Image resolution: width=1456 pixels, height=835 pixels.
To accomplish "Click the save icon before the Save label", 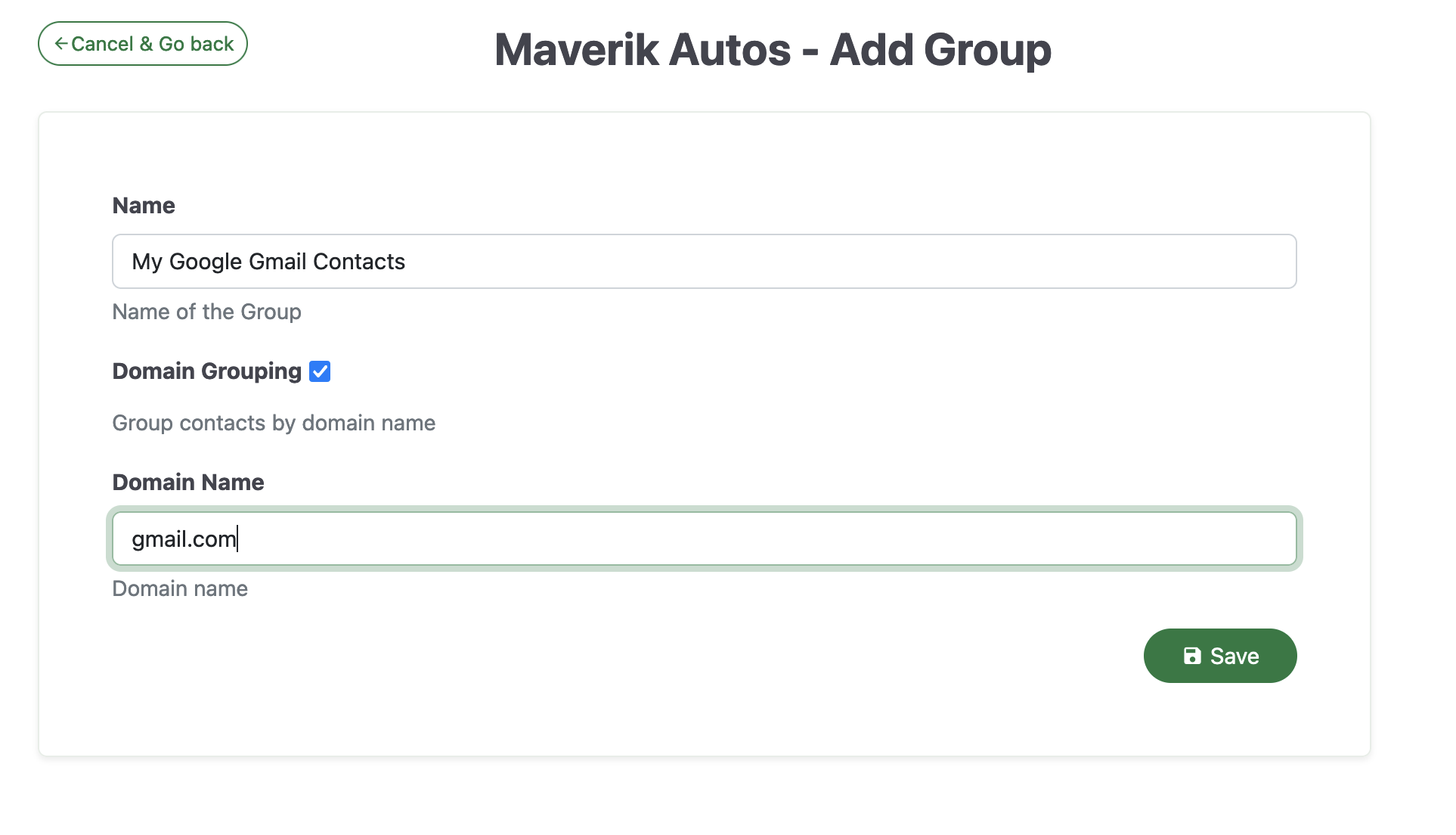I will 1192,655.
